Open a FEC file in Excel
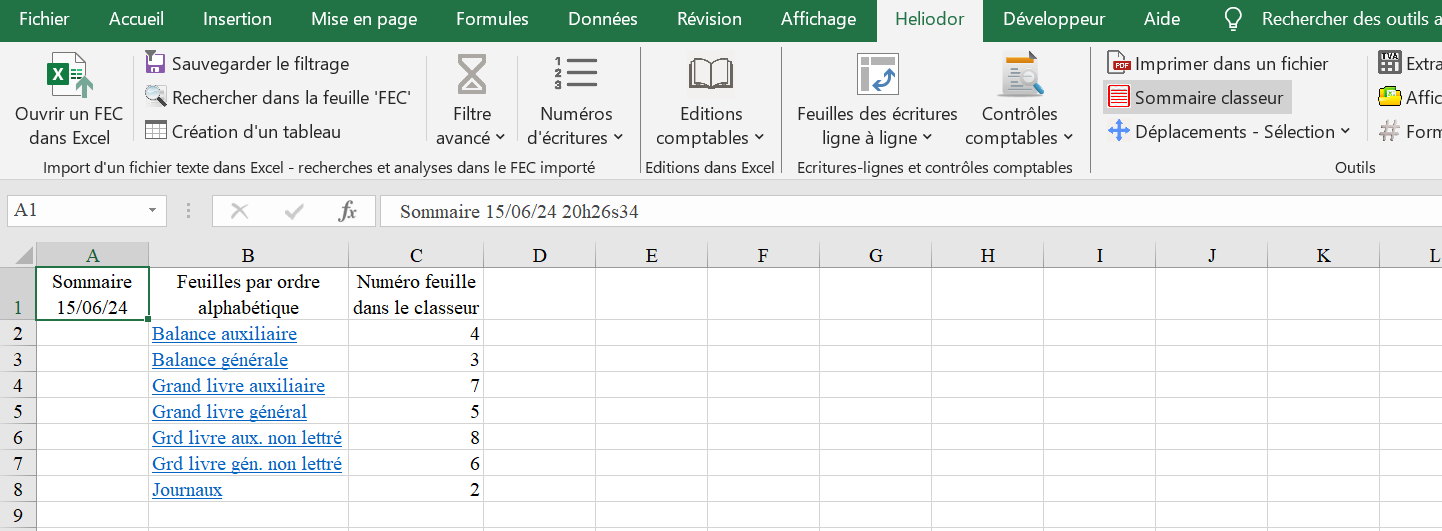1442x531 pixels. pyautogui.click(x=69, y=100)
